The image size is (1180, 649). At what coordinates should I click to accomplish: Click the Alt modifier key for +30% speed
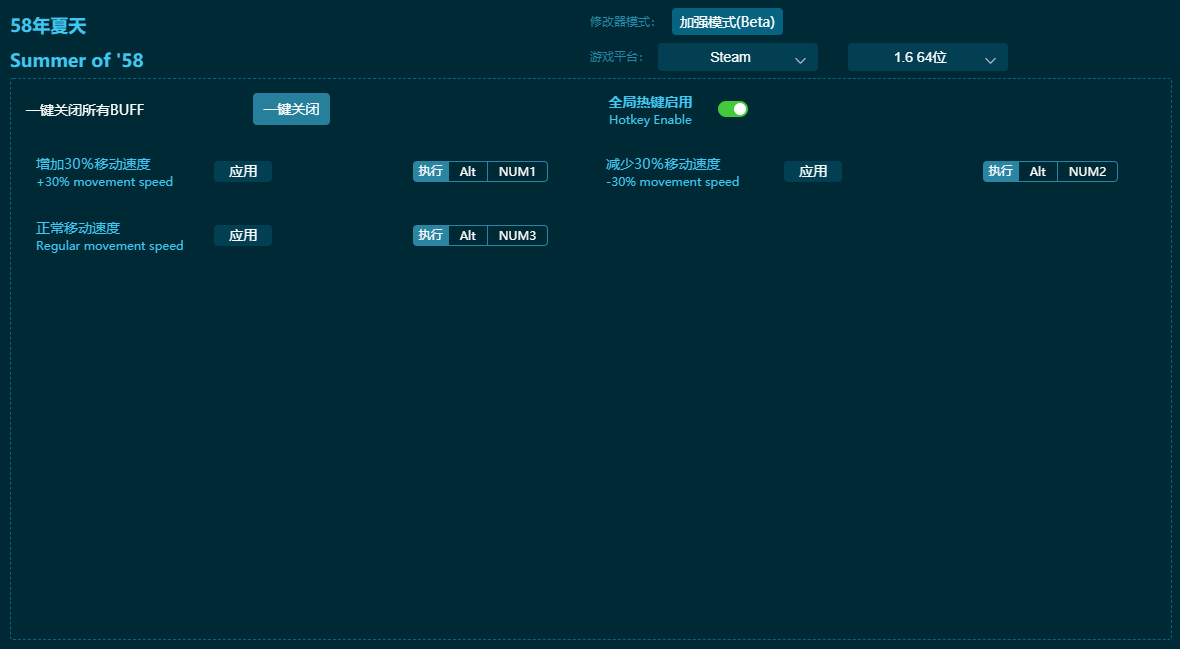pos(468,172)
